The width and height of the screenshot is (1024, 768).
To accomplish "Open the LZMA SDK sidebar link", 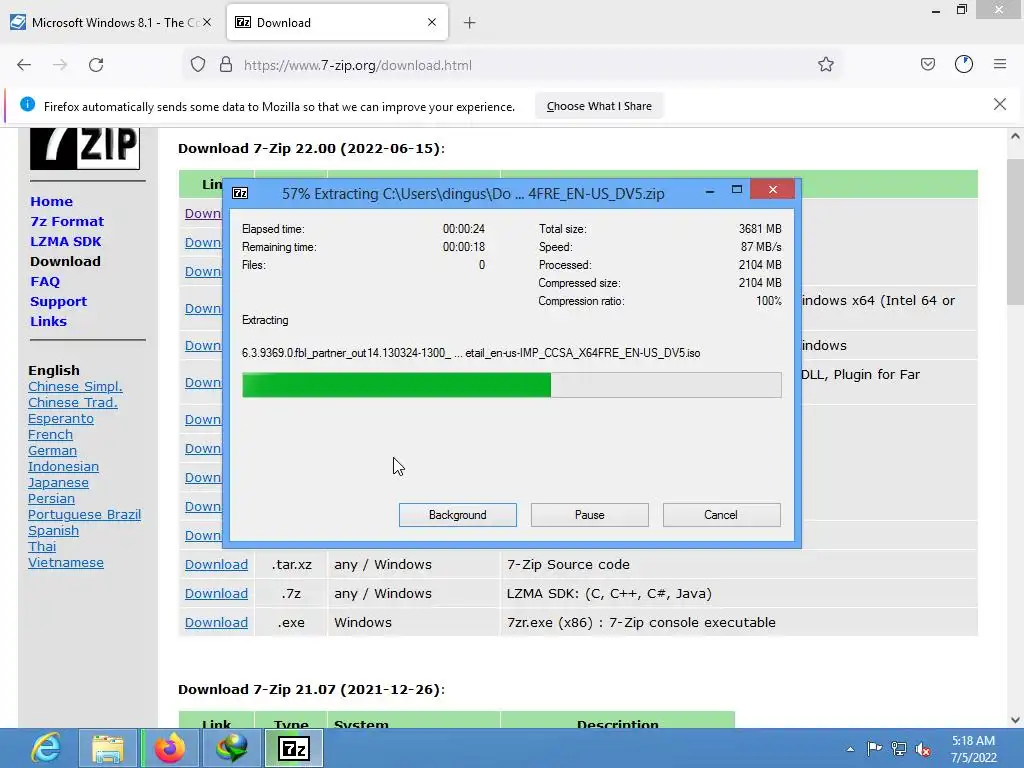I will click(x=66, y=241).
